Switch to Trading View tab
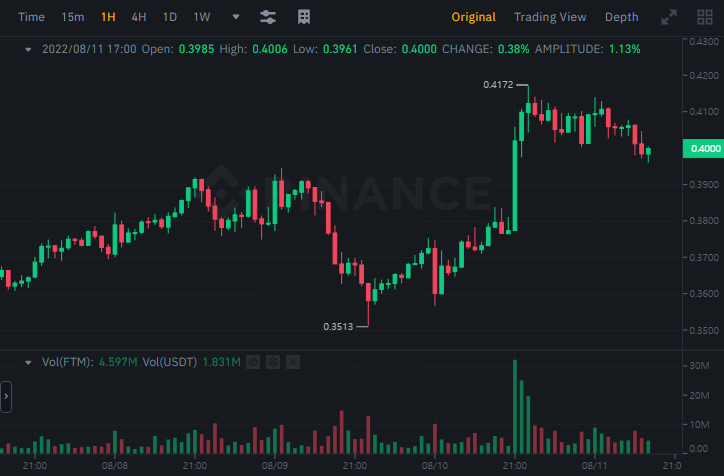 point(550,17)
